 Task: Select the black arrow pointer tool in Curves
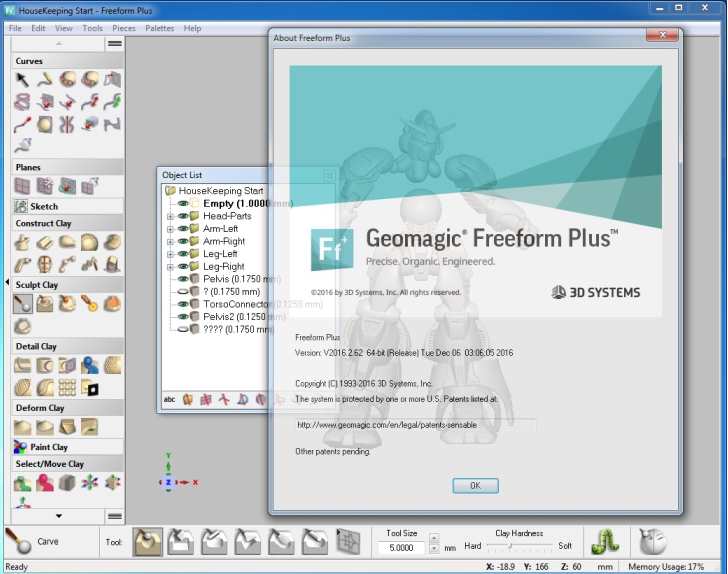[x=22, y=79]
